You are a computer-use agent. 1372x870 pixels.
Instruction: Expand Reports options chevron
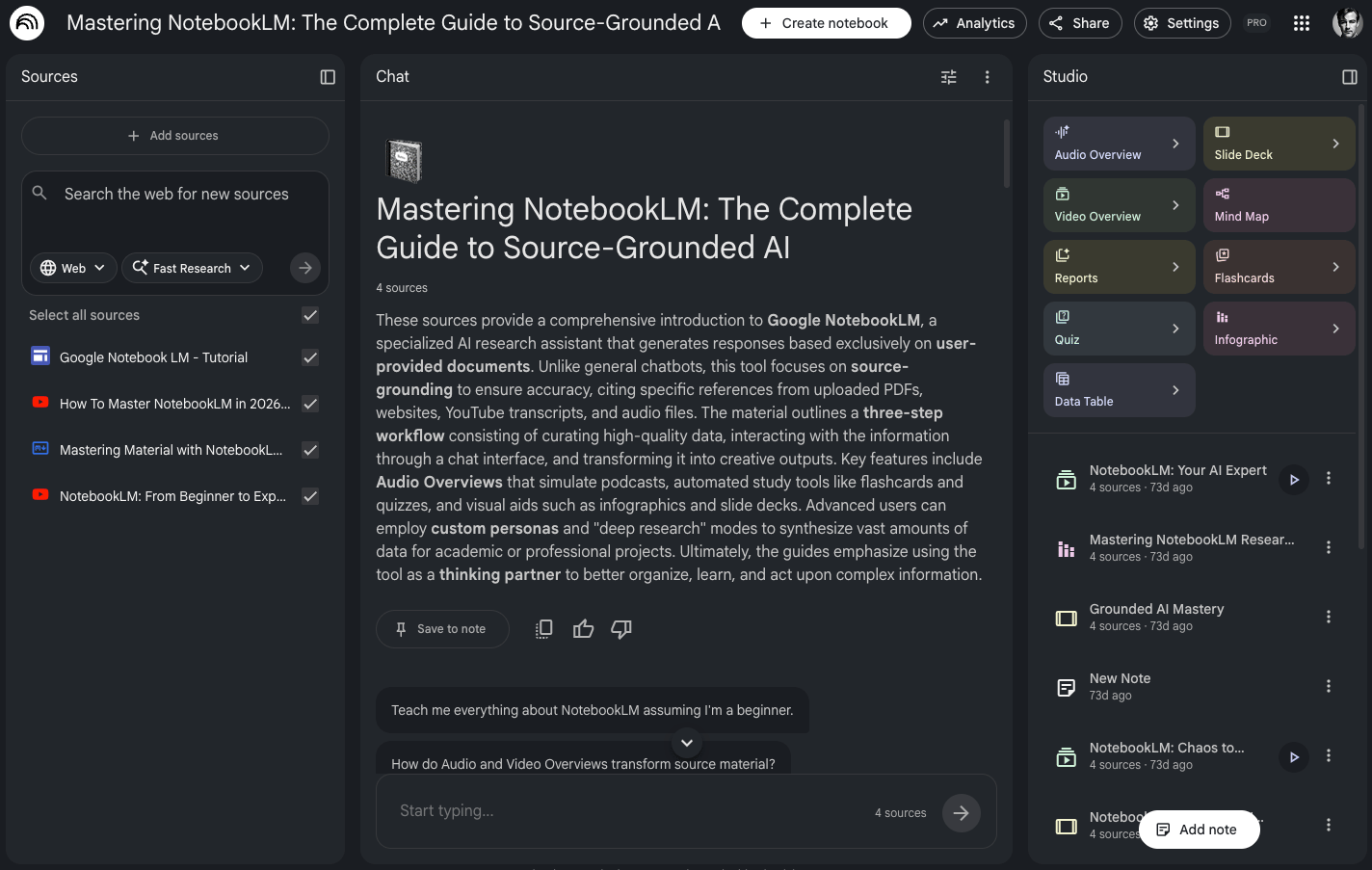(1175, 267)
